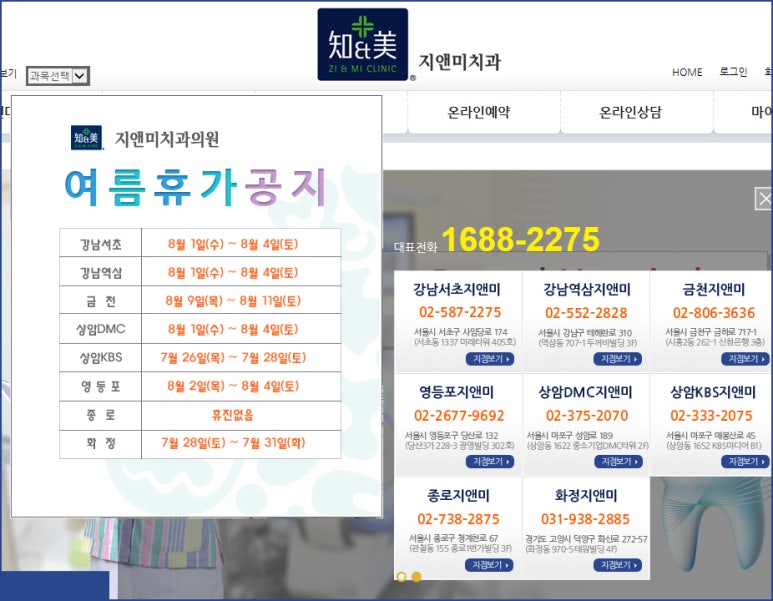Click the 강남역삼 row label in table
773x601 pixels.
point(101,273)
